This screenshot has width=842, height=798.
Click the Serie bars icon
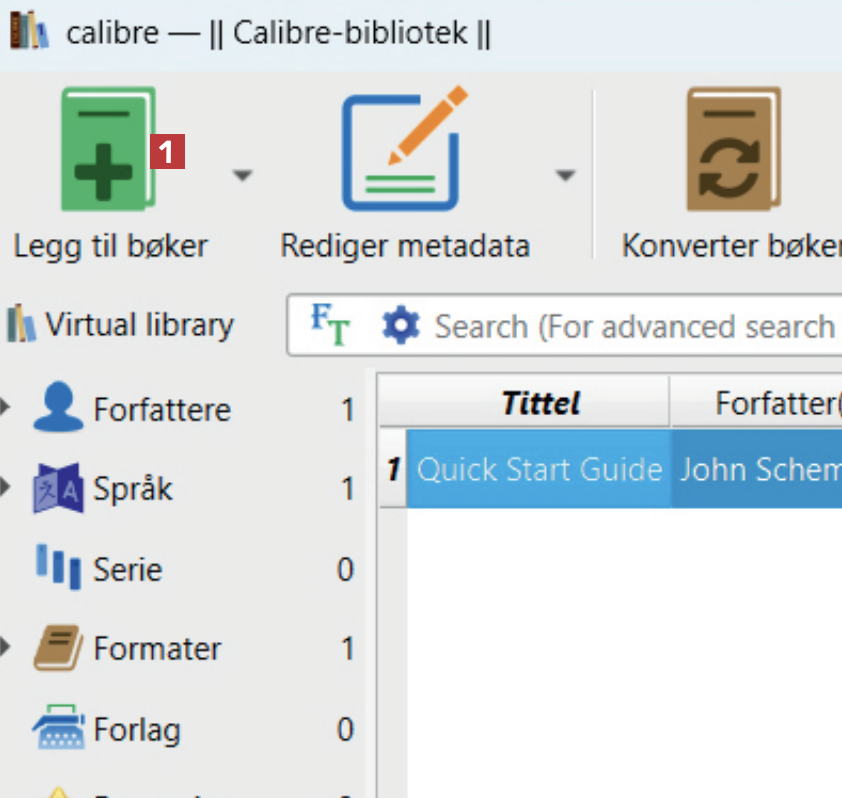[x=57, y=568]
